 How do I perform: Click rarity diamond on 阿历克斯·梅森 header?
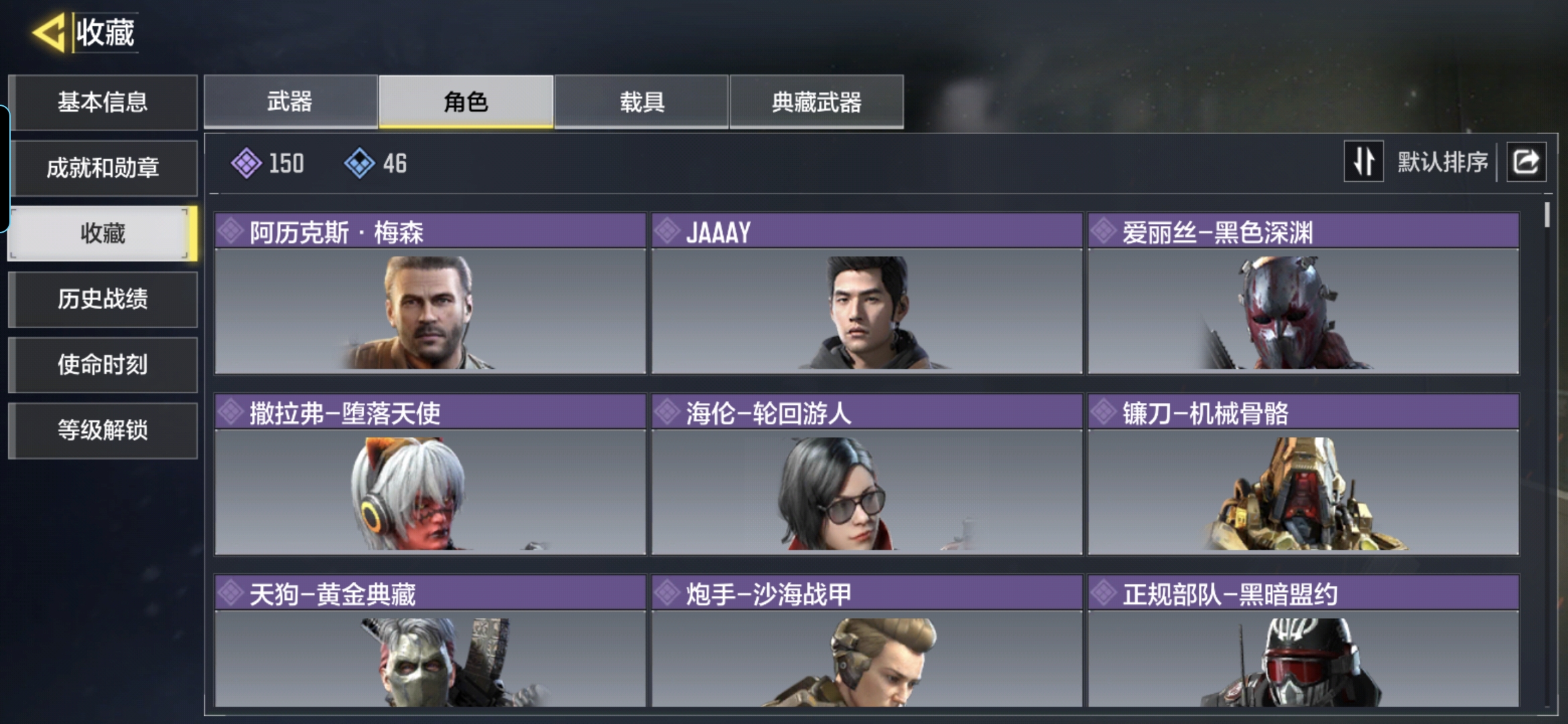pos(231,231)
